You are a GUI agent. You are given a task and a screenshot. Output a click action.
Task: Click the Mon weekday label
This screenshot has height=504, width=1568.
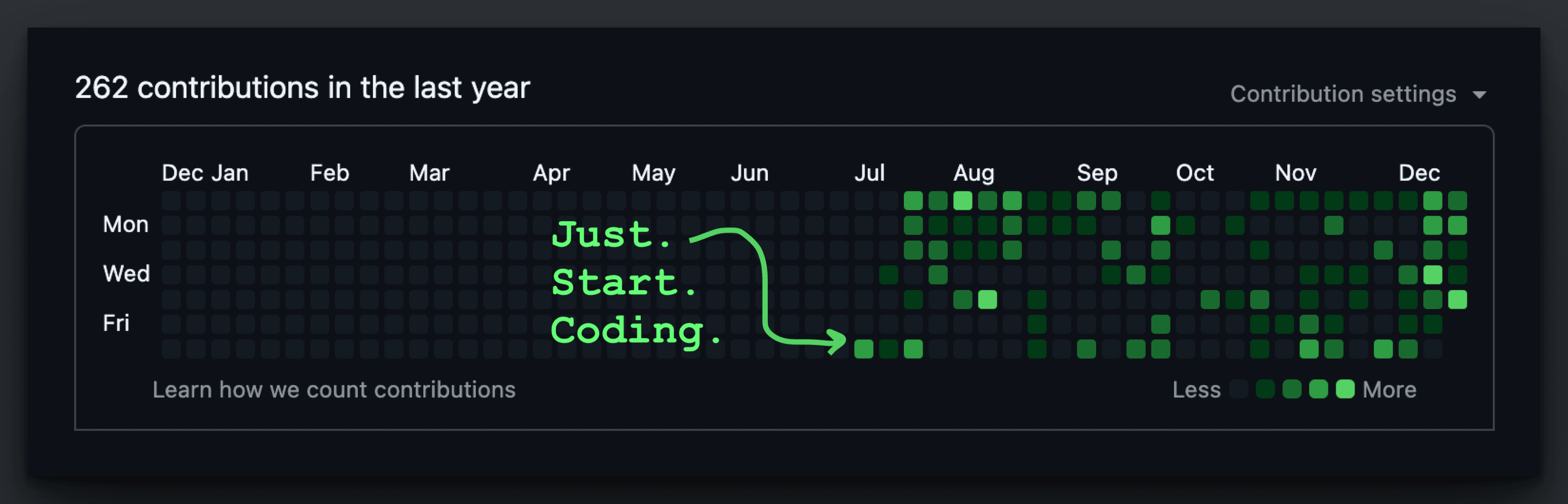pos(126,224)
